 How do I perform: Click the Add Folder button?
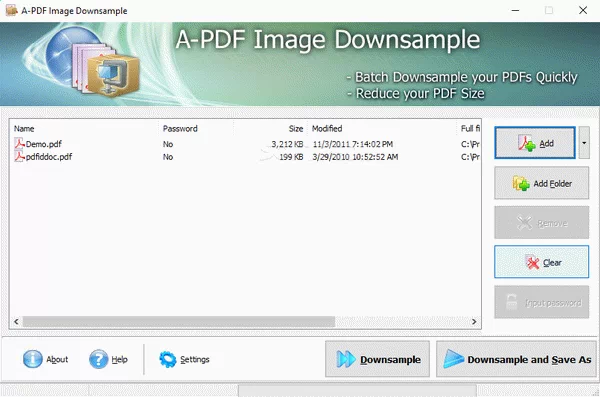click(x=541, y=183)
